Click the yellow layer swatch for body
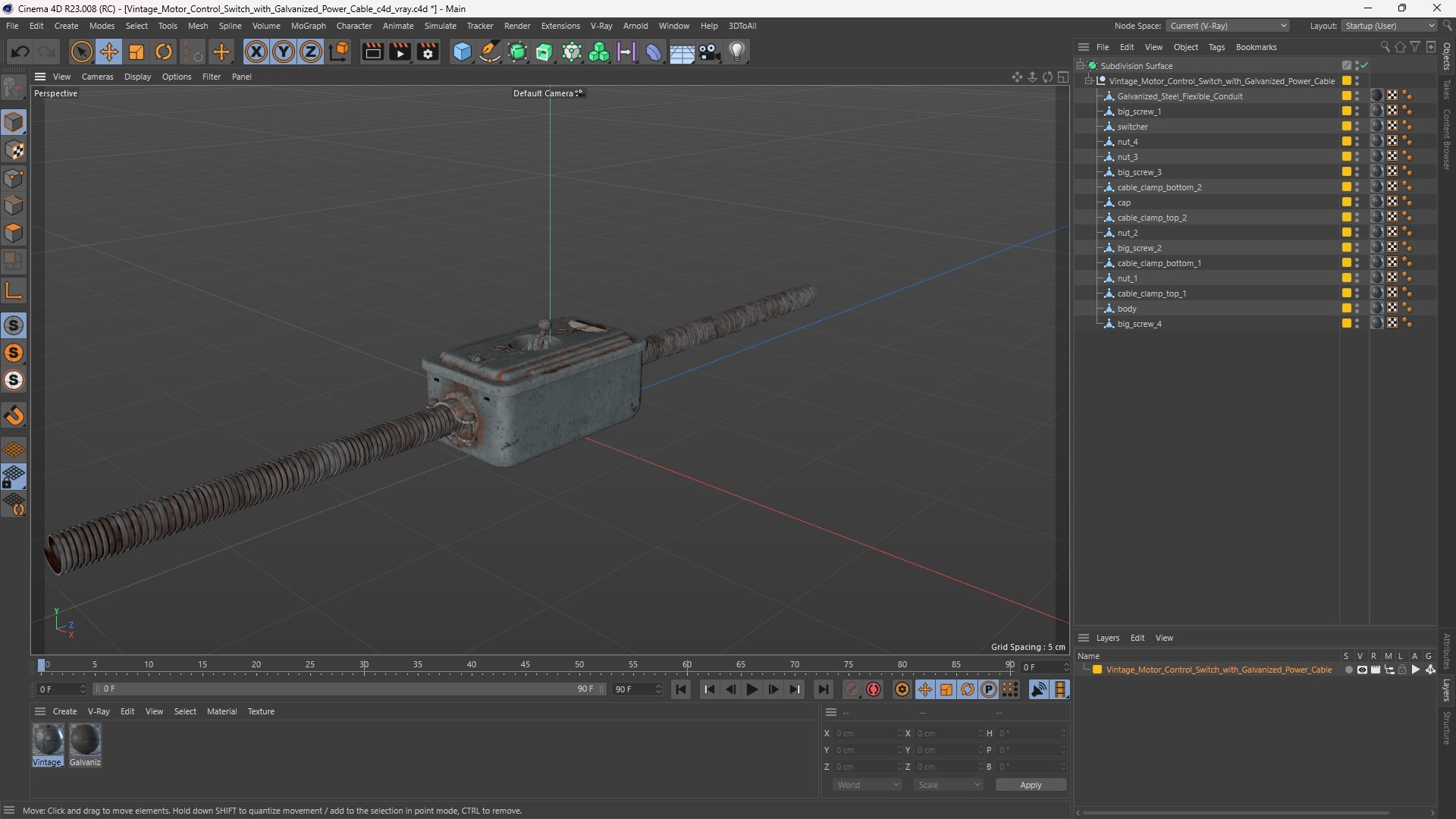Screen dimensions: 1456x819 [1346, 309]
